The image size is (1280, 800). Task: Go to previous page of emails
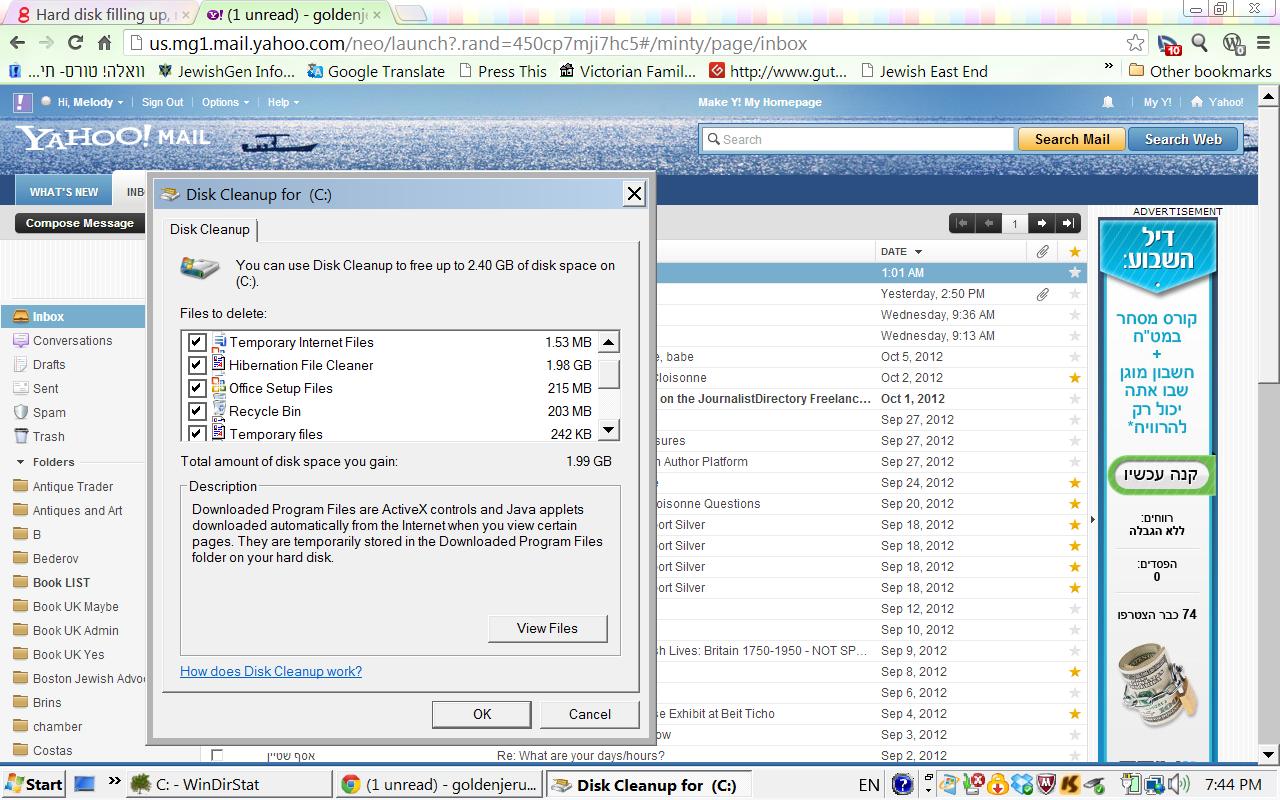pos(988,223)
